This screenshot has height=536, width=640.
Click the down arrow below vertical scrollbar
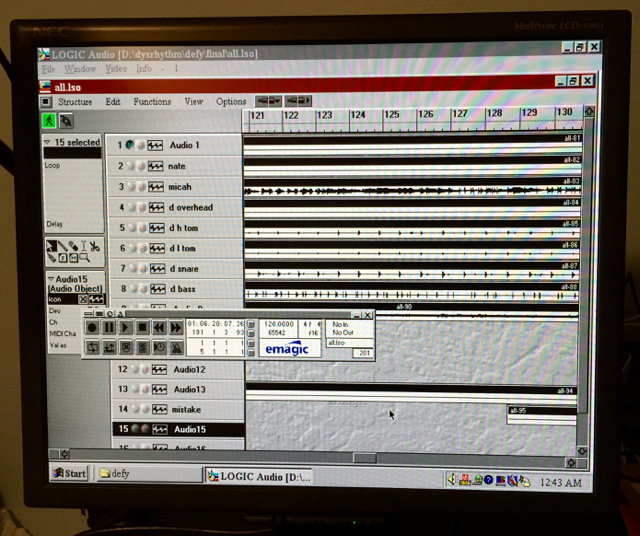(x=582, y=451)
